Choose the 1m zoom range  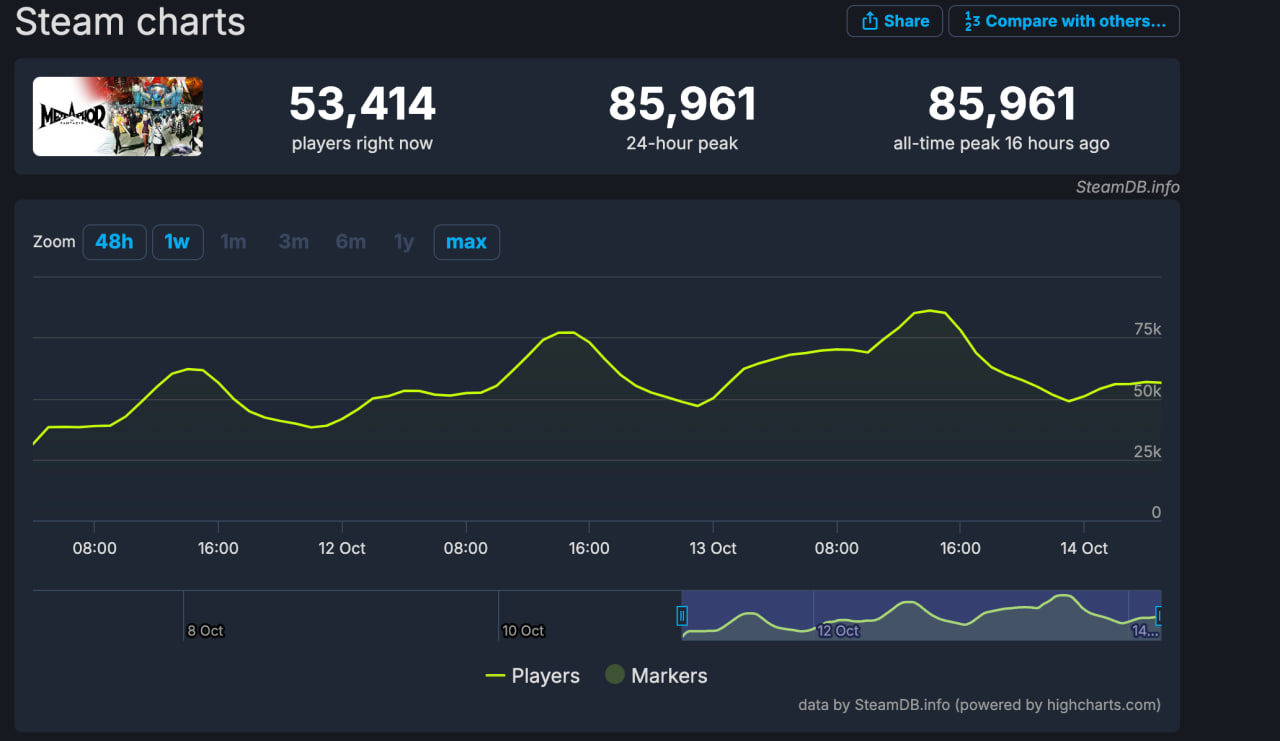(233, 242)
